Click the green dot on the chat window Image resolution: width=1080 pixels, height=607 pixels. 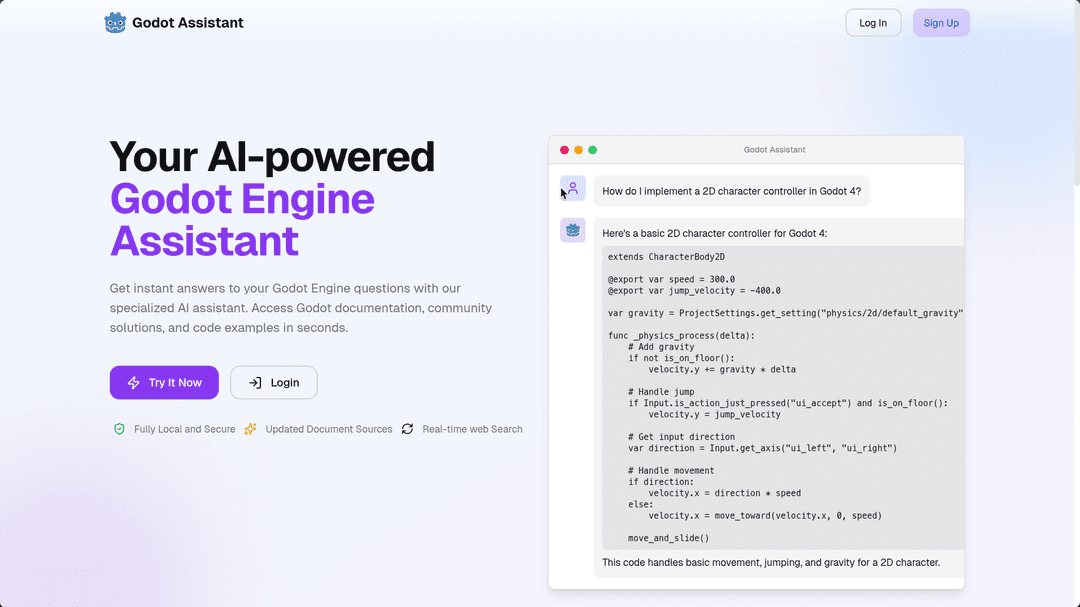tap(592, 150)
